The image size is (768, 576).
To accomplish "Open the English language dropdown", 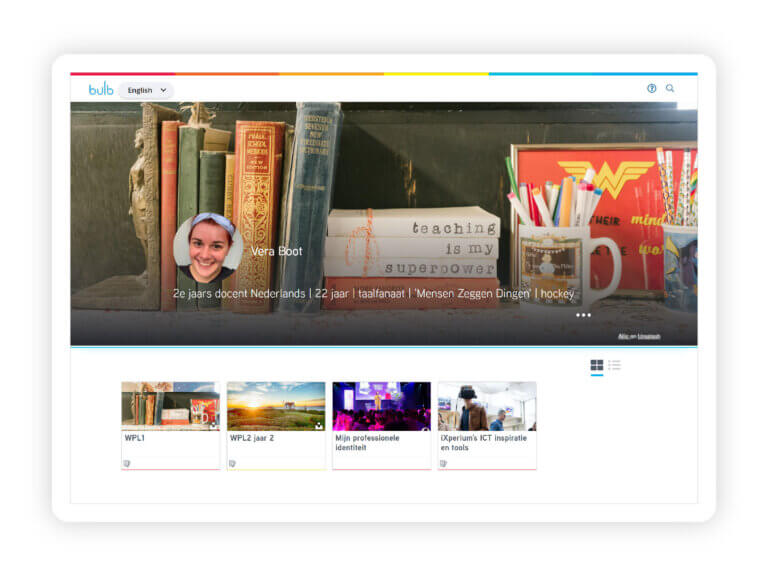I will pos(146,90).
